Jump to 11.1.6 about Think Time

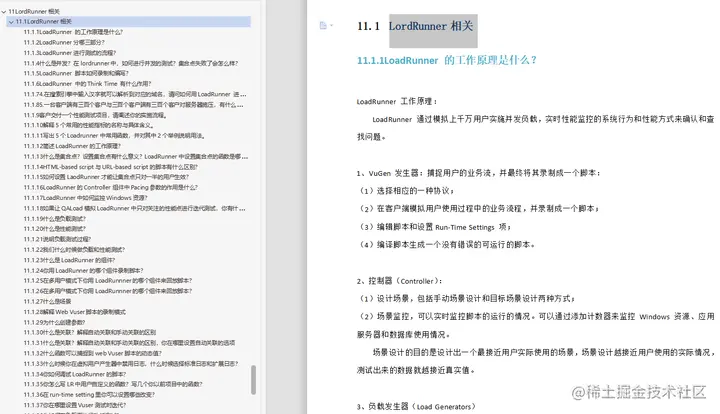click(87, 84)
